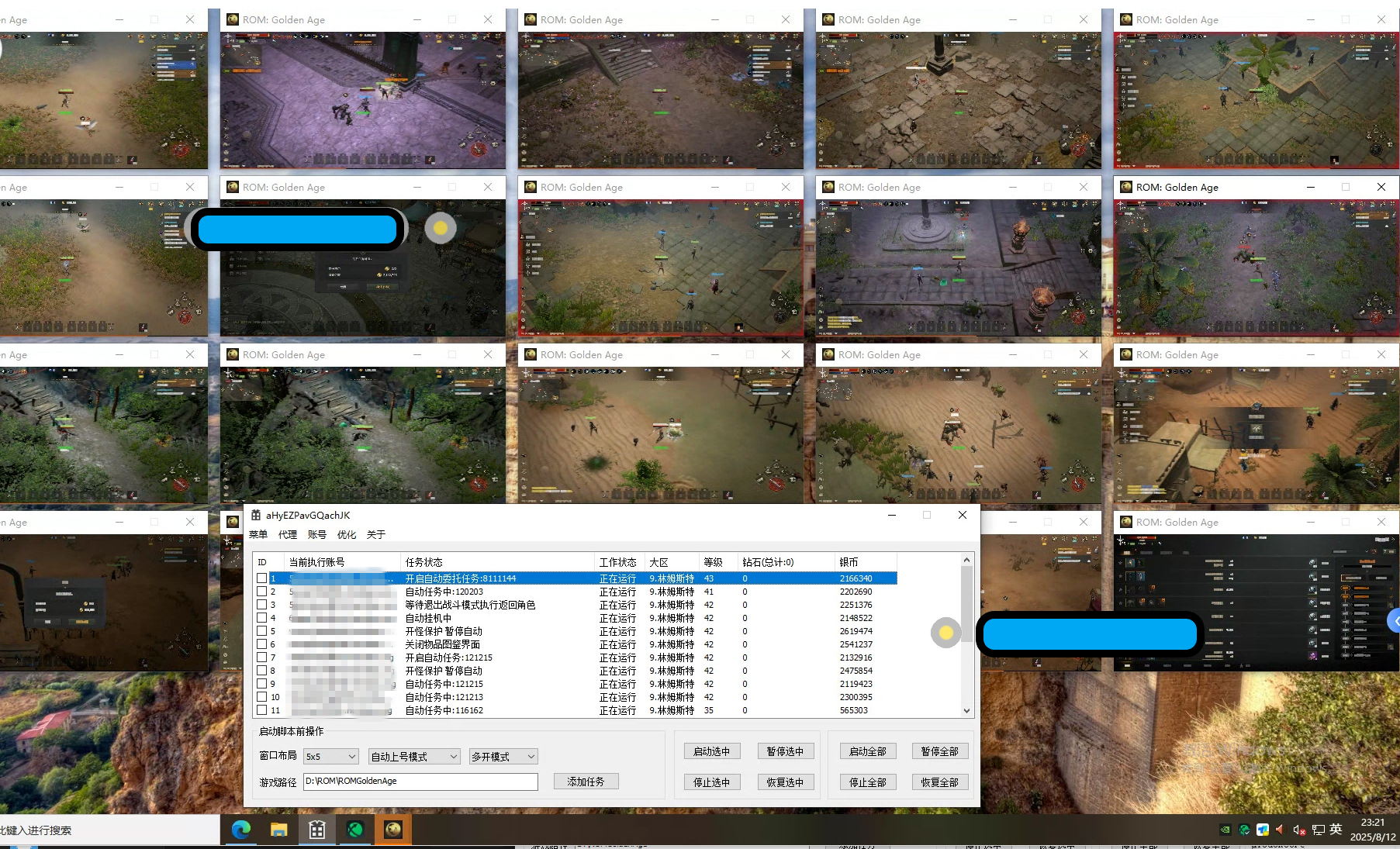Open the 账号 menu
Viewport: 1400px width, 849px height.
(x=316, y=535)
